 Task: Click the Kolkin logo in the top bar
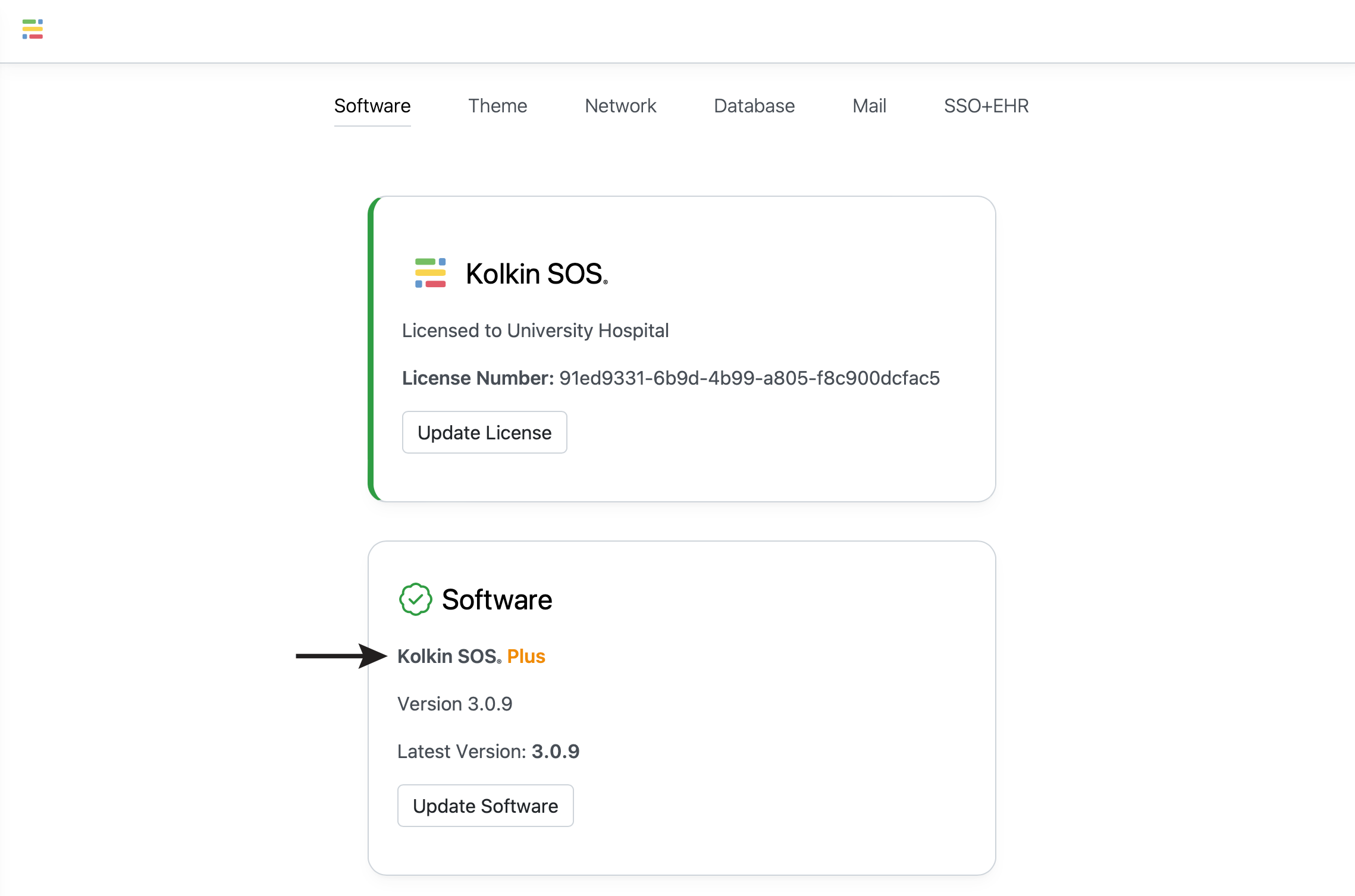coord(33,29)
